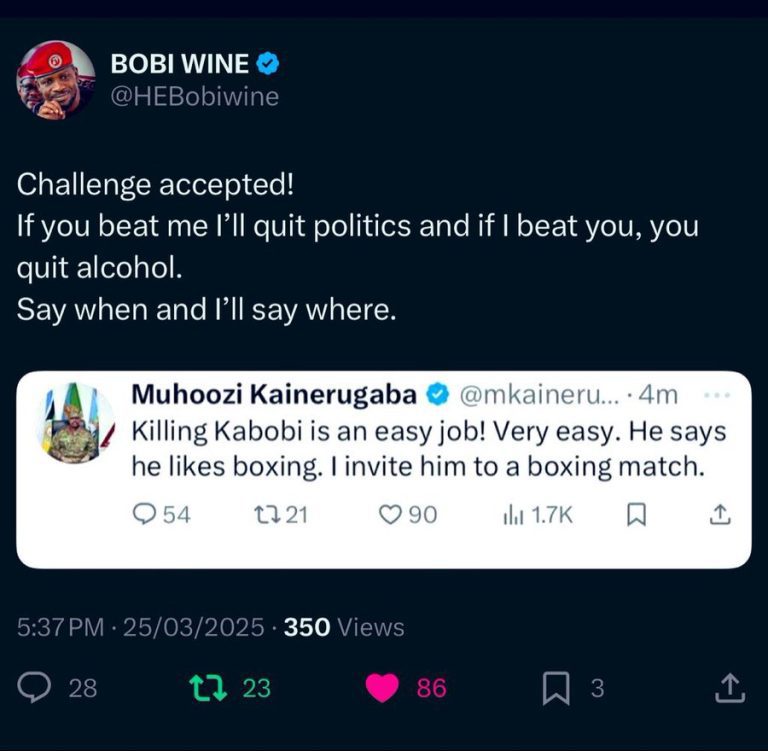
Task: Open the @HEBobiwine handle link
Action: (193, 97)
